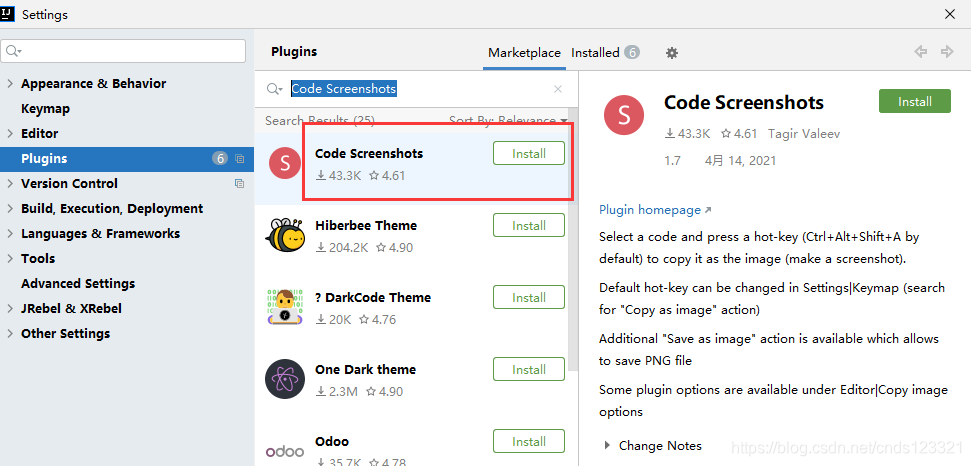Install the One Dark theme plugin
The width and height of the screenshot is (971, 466).
tap(529, 369)
